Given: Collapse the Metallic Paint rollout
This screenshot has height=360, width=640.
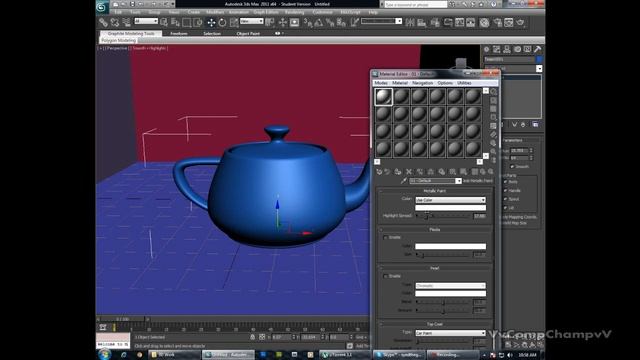Looking at the screenshot, I should point(435,191).
